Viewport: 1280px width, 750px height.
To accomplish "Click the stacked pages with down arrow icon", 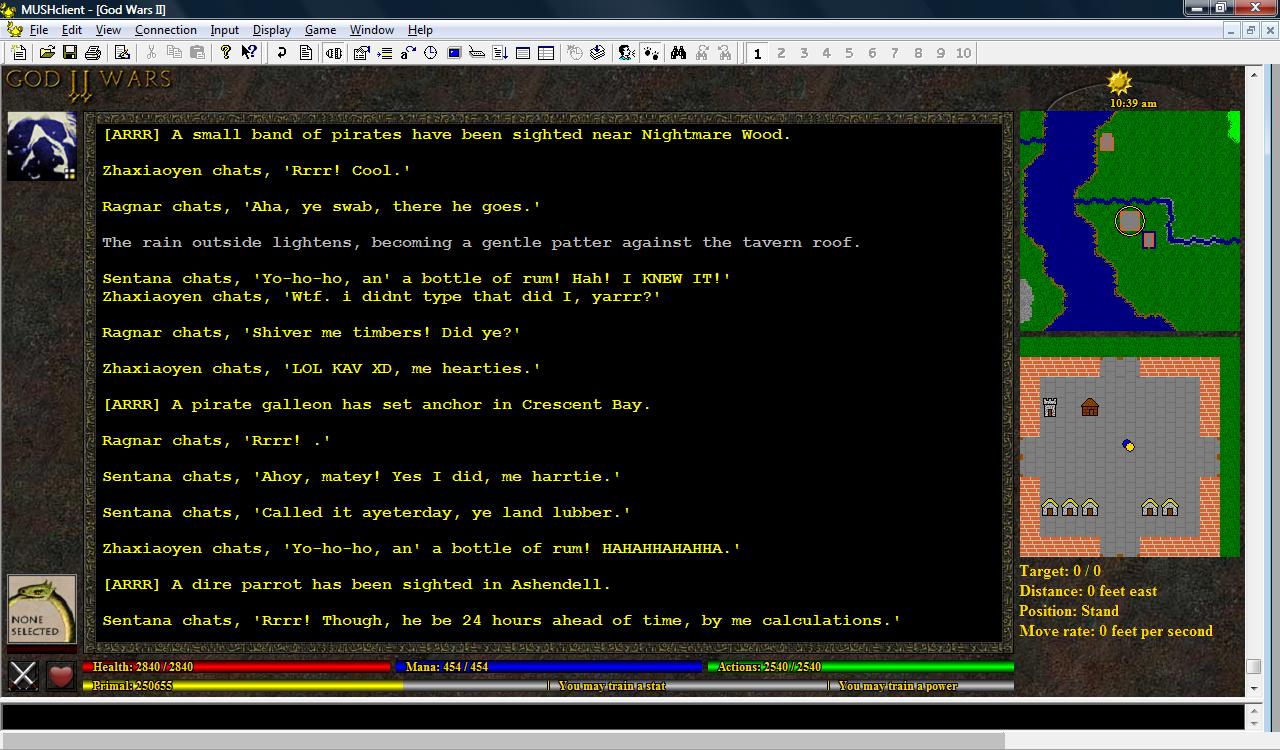I will (x=598, y=53).
